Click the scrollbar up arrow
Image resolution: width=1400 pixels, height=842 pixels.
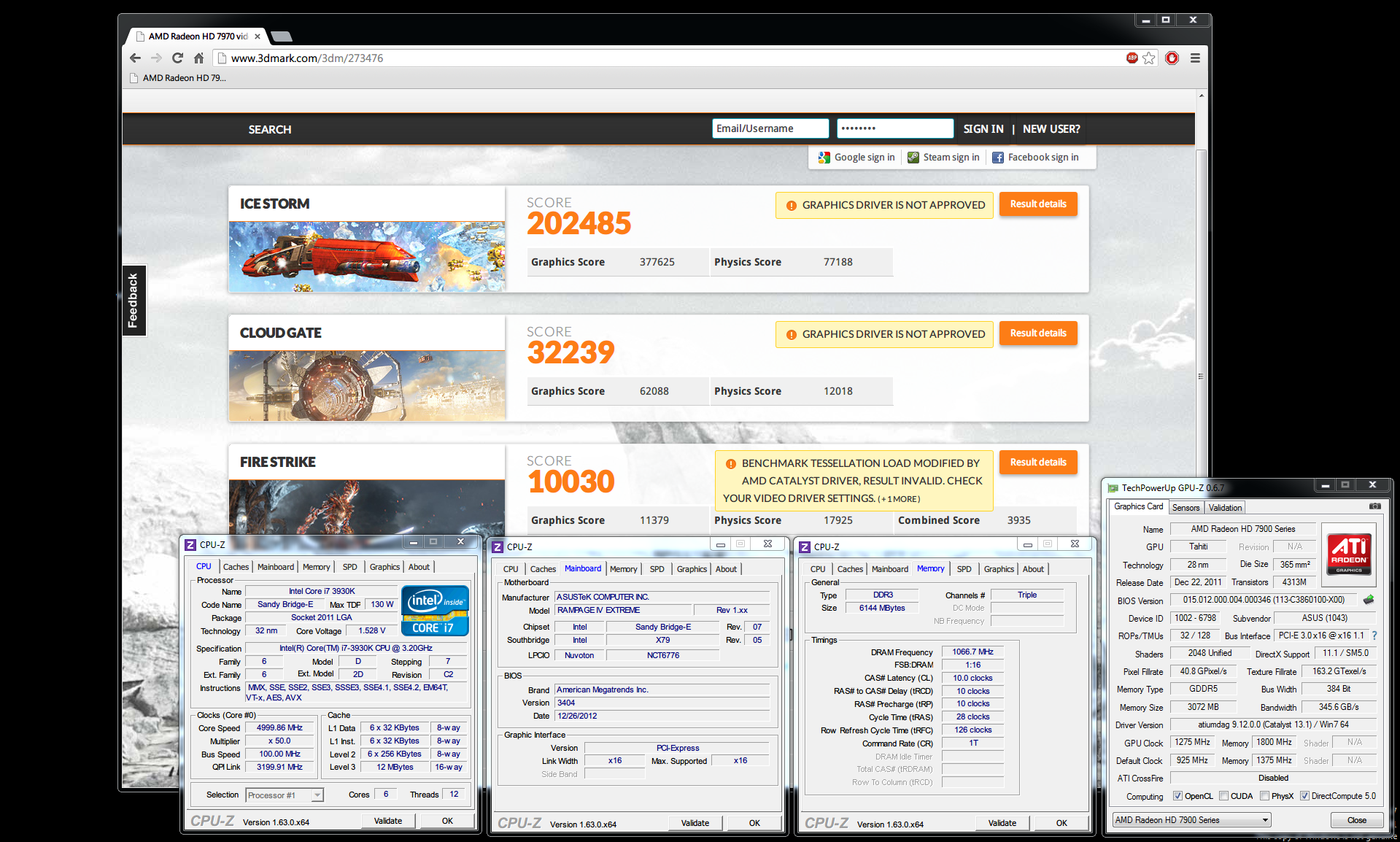tap(1201, 96)
